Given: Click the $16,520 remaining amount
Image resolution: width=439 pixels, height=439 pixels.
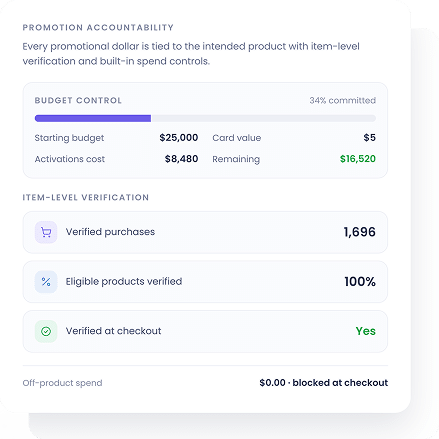Looking at the screenshot, I should pyautogui.click(x=358, y=159).
